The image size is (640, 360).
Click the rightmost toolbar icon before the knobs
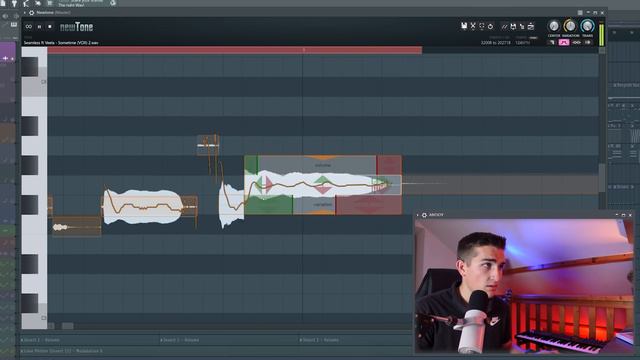[531, 27]
